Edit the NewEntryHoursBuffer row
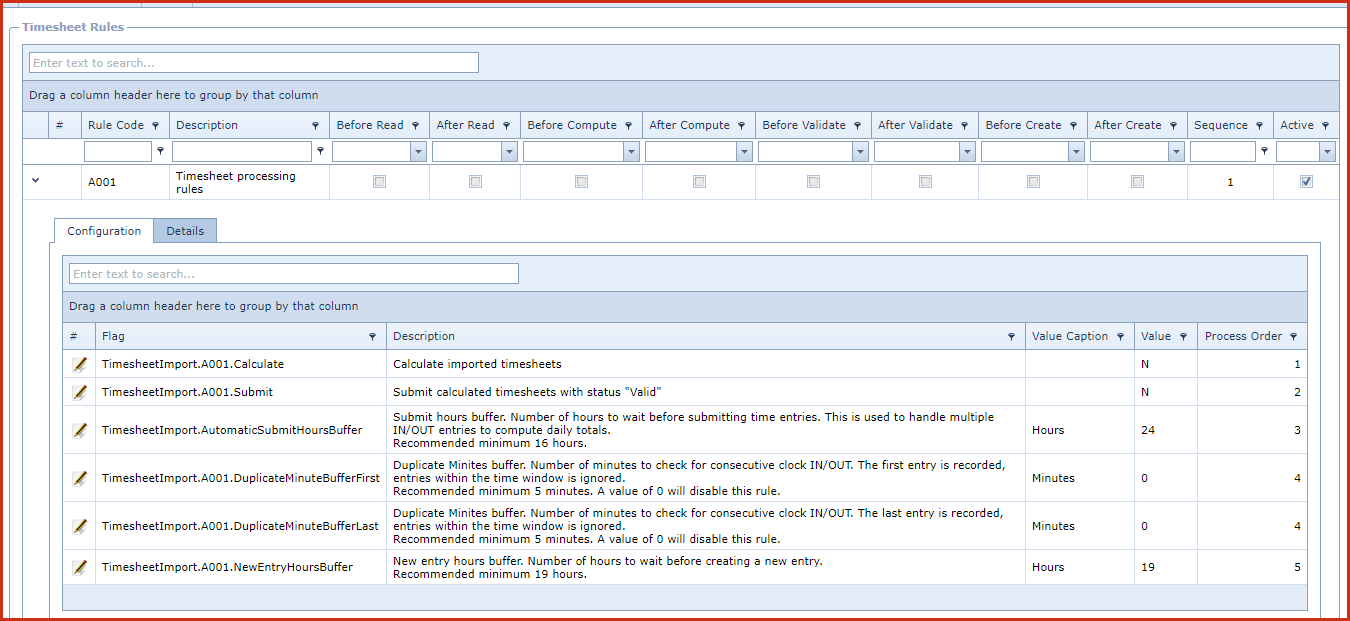The image size is (1350, 621). click(x=80, y=567)
